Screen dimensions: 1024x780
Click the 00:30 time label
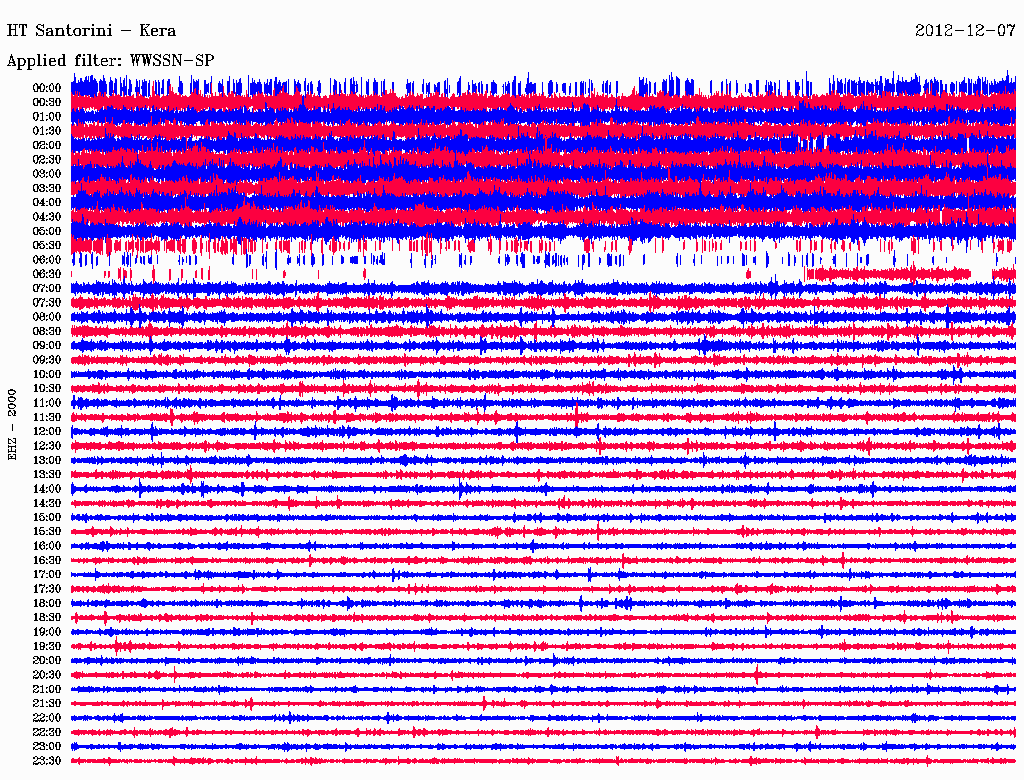pyautogui.click(x=47, y=103)
